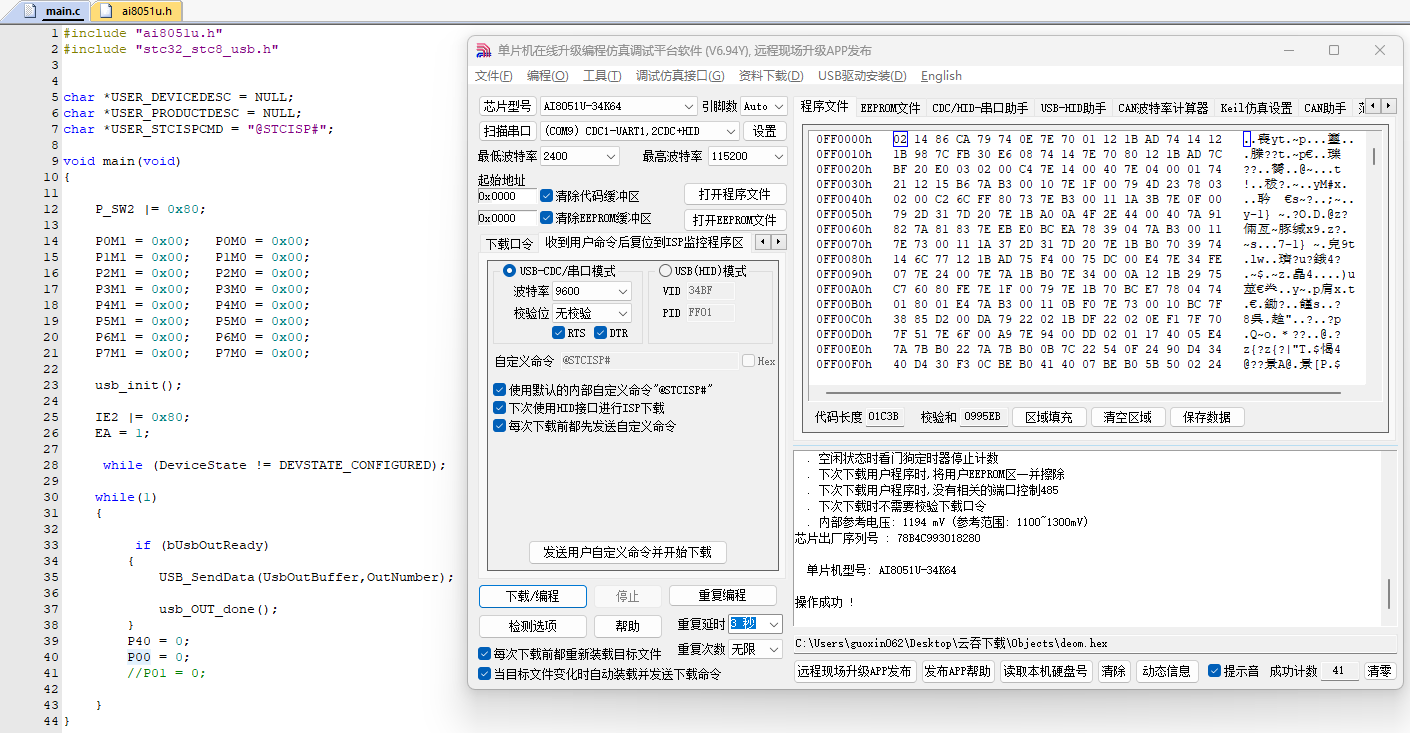Toggle 当目标文件变化时自动装载并发送下载命令 checkbox
The height and width of the screenshot is (733, 1410).
pyautogui.click(x=485, y=674)
